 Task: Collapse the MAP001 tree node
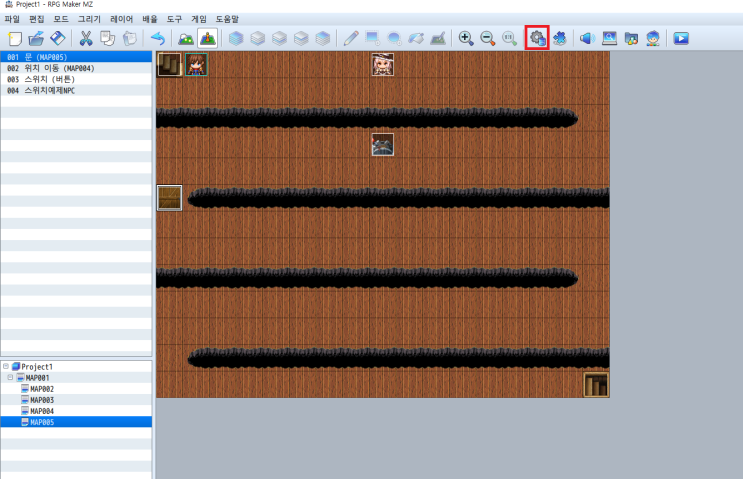coord(10,378)
